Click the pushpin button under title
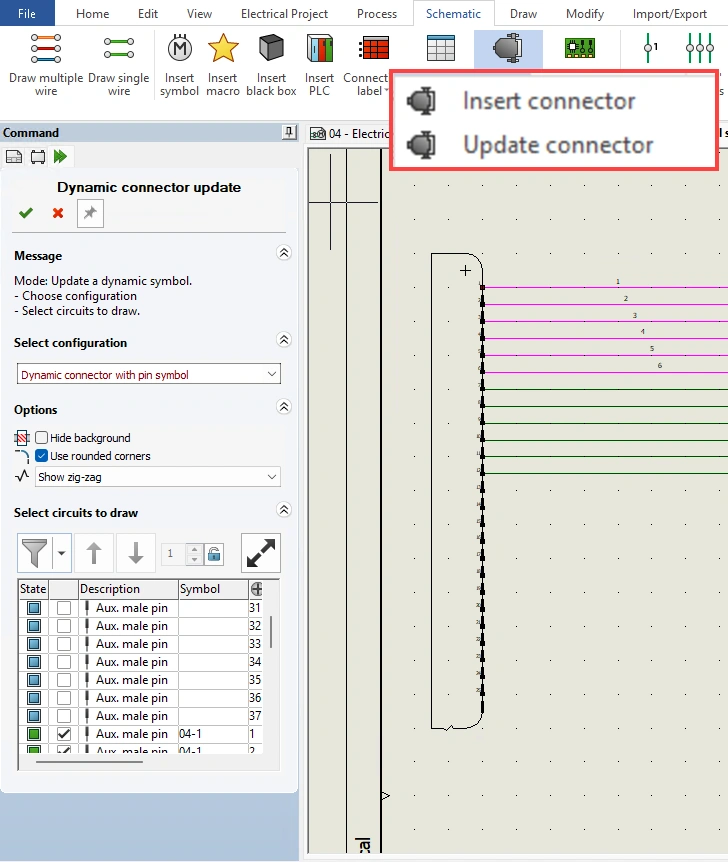The width and height of the screenshot is (728, 862). (x=90, y=213)
